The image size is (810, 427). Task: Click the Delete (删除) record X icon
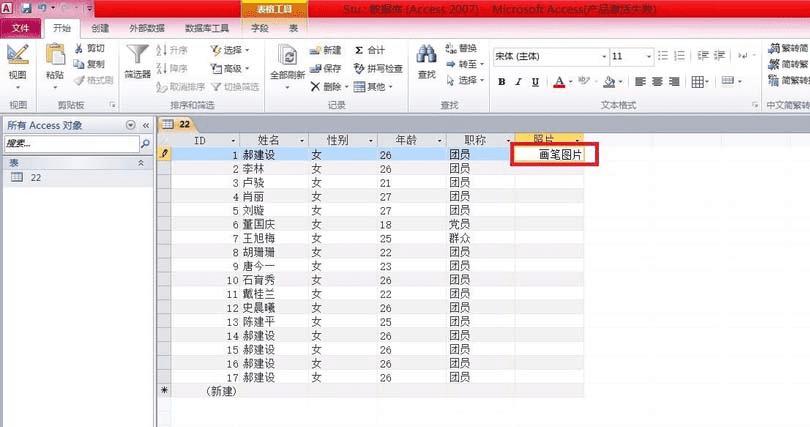pyautogui.click(x=315, y=87)
